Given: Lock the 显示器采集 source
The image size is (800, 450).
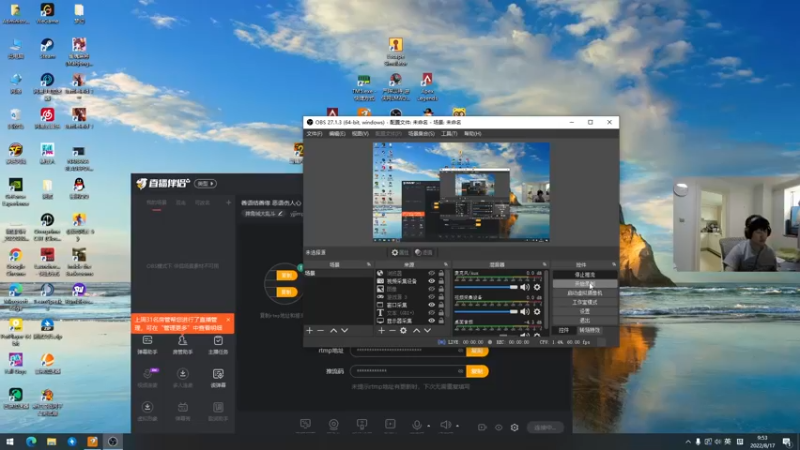Looking at the screenshot, I should pyautogui.click(x=441, y=321).
